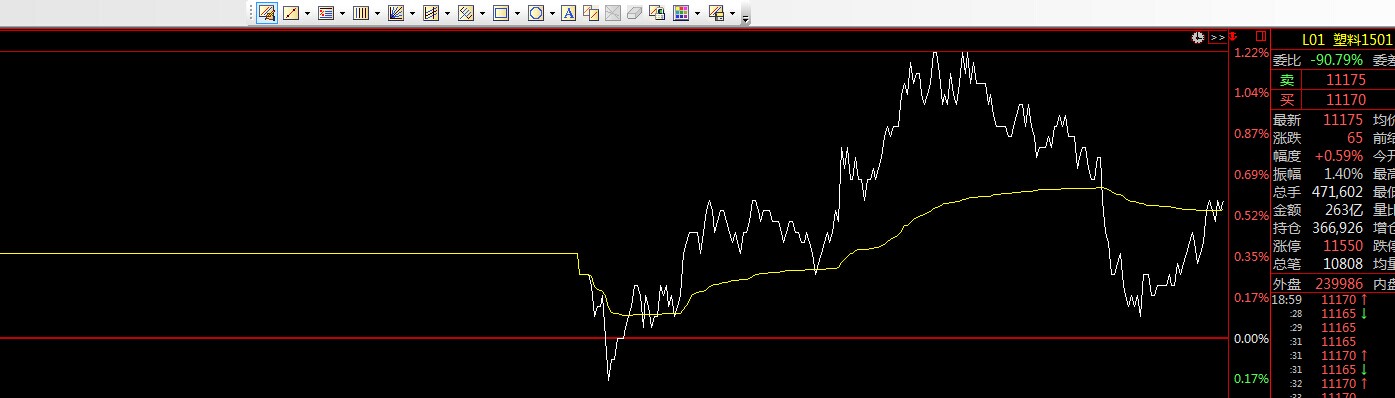This screenshot has height=398, width=1395.
Task: Click the 金额 263亿 value
Action: pos(1343,210)
